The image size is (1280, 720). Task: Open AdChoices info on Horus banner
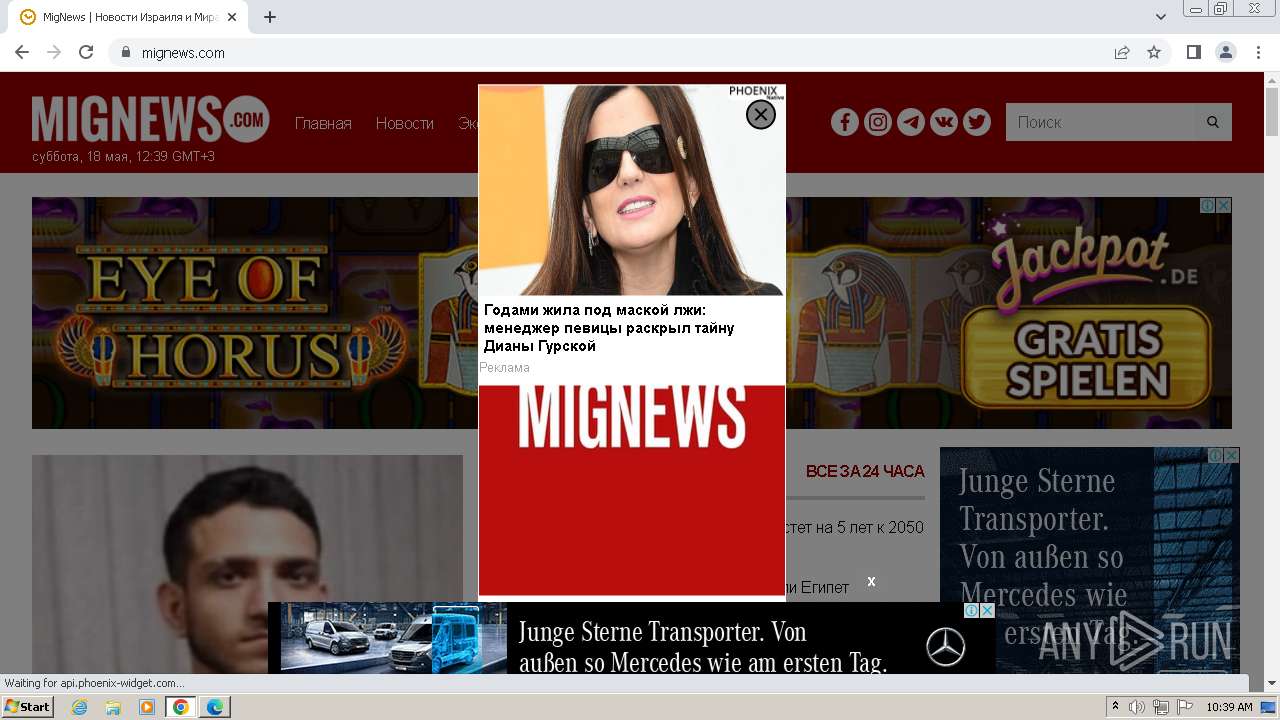[1208, 205]
